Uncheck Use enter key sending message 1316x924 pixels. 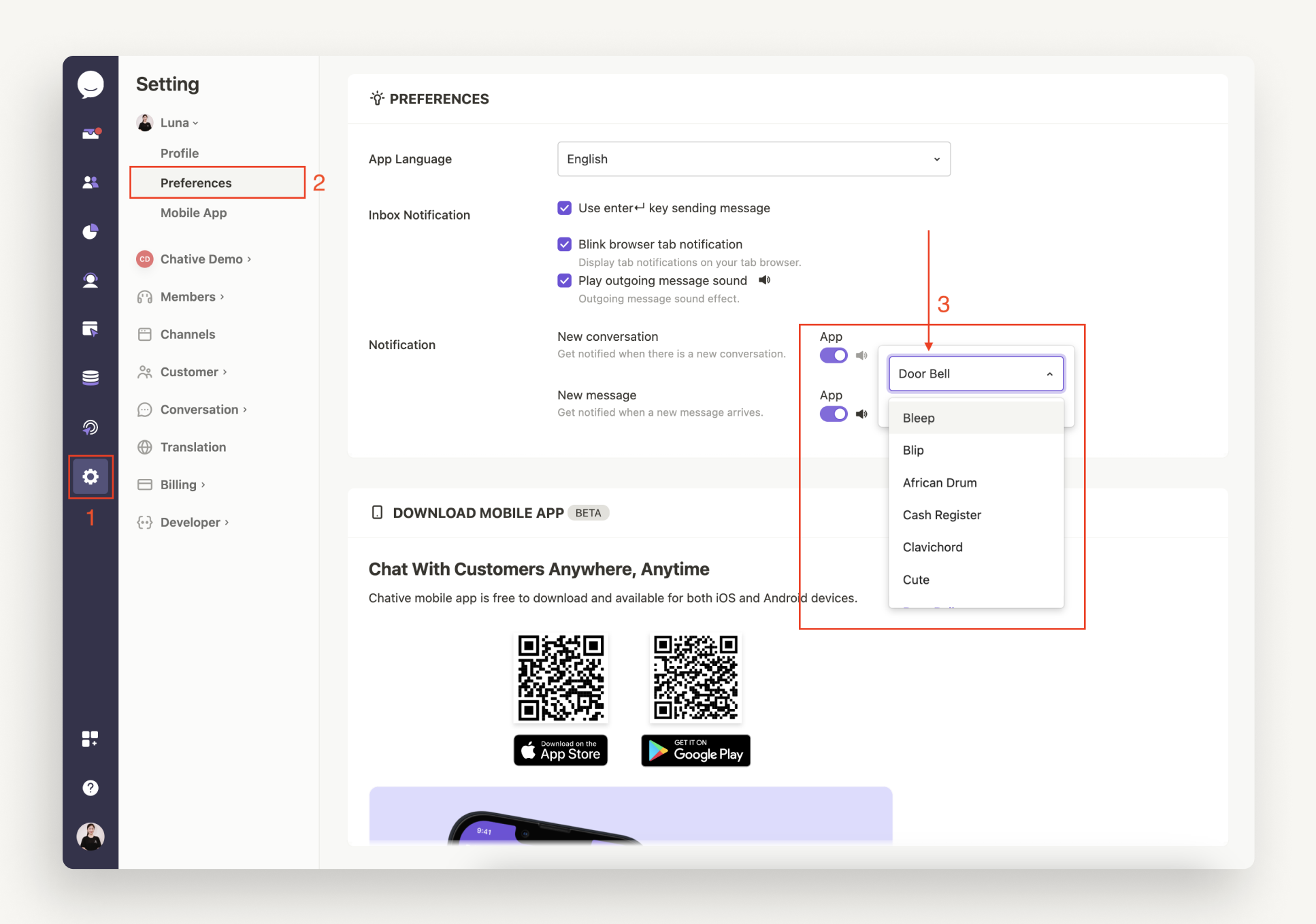pyautogui.click(x=565, y=208)
